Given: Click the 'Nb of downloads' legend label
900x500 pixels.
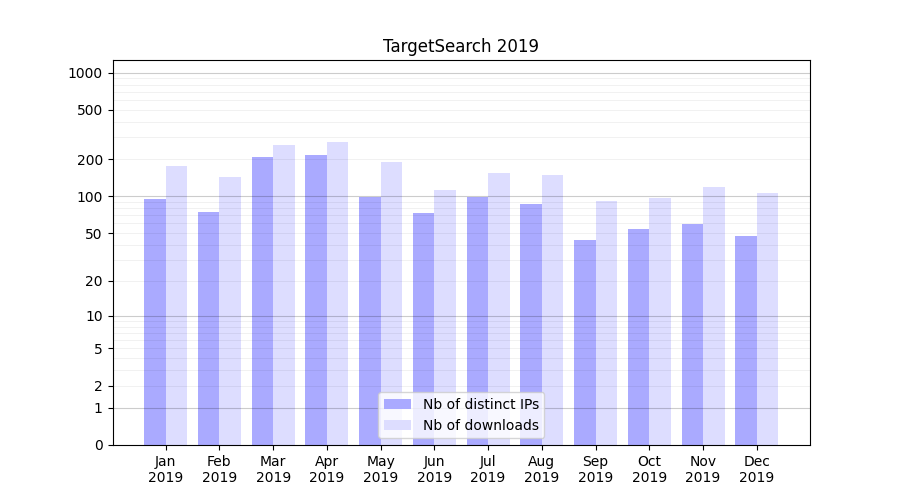Looking at the screenshot, I should [480, 425].
